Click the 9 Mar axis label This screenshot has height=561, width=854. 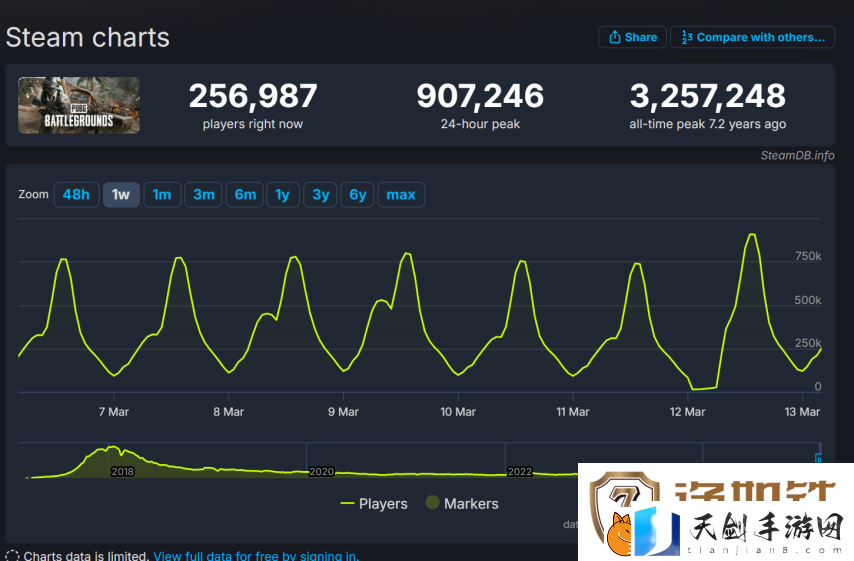pyautogui.click(x=343, y=412)
